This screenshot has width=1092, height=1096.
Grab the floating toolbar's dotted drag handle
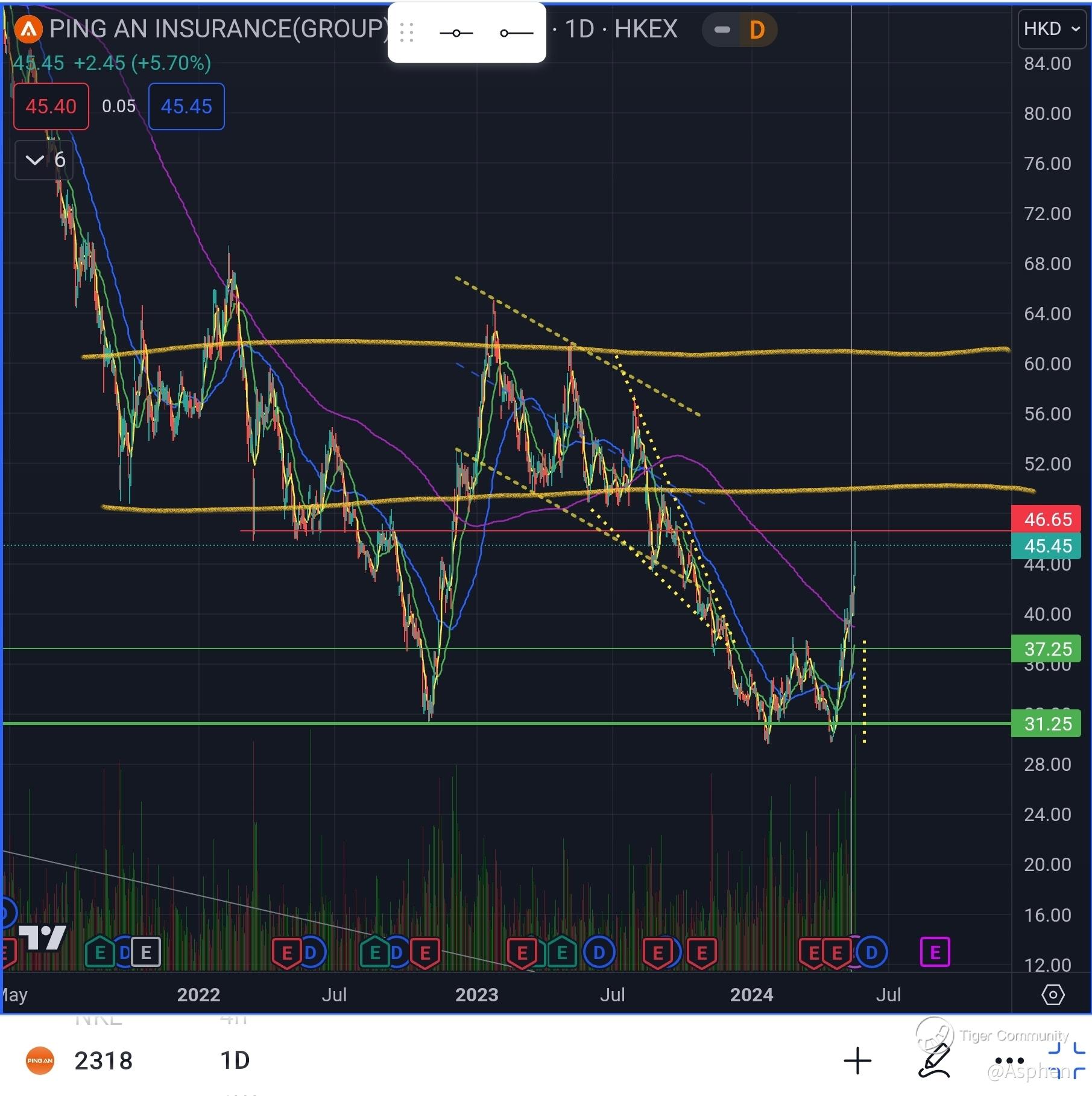[407, 33]
